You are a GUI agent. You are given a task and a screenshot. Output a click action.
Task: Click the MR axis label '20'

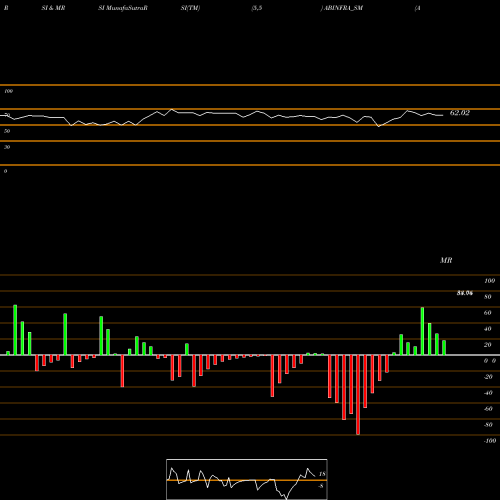488,345
